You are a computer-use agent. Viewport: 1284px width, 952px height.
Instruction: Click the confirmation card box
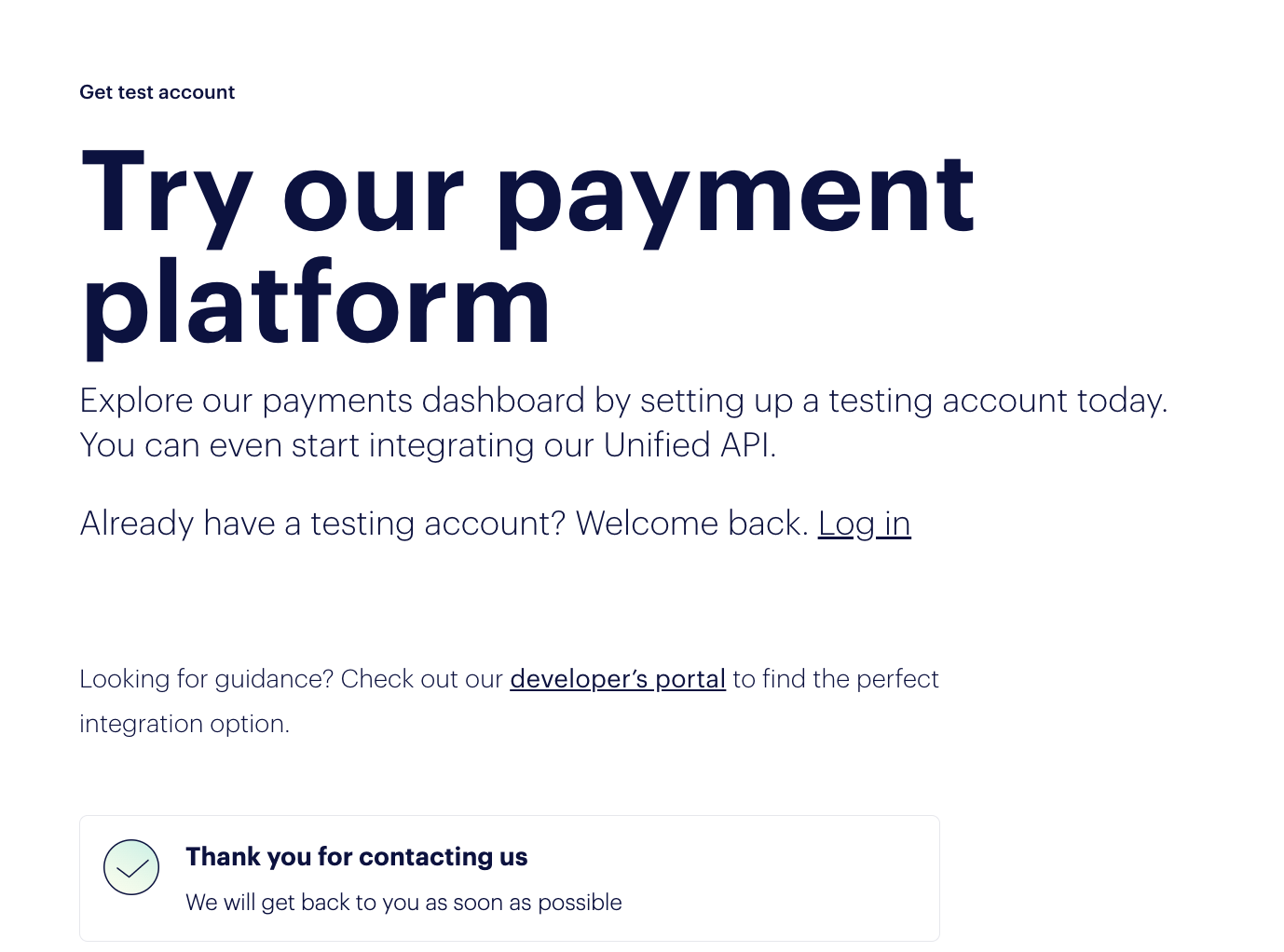tap(510, 878)
